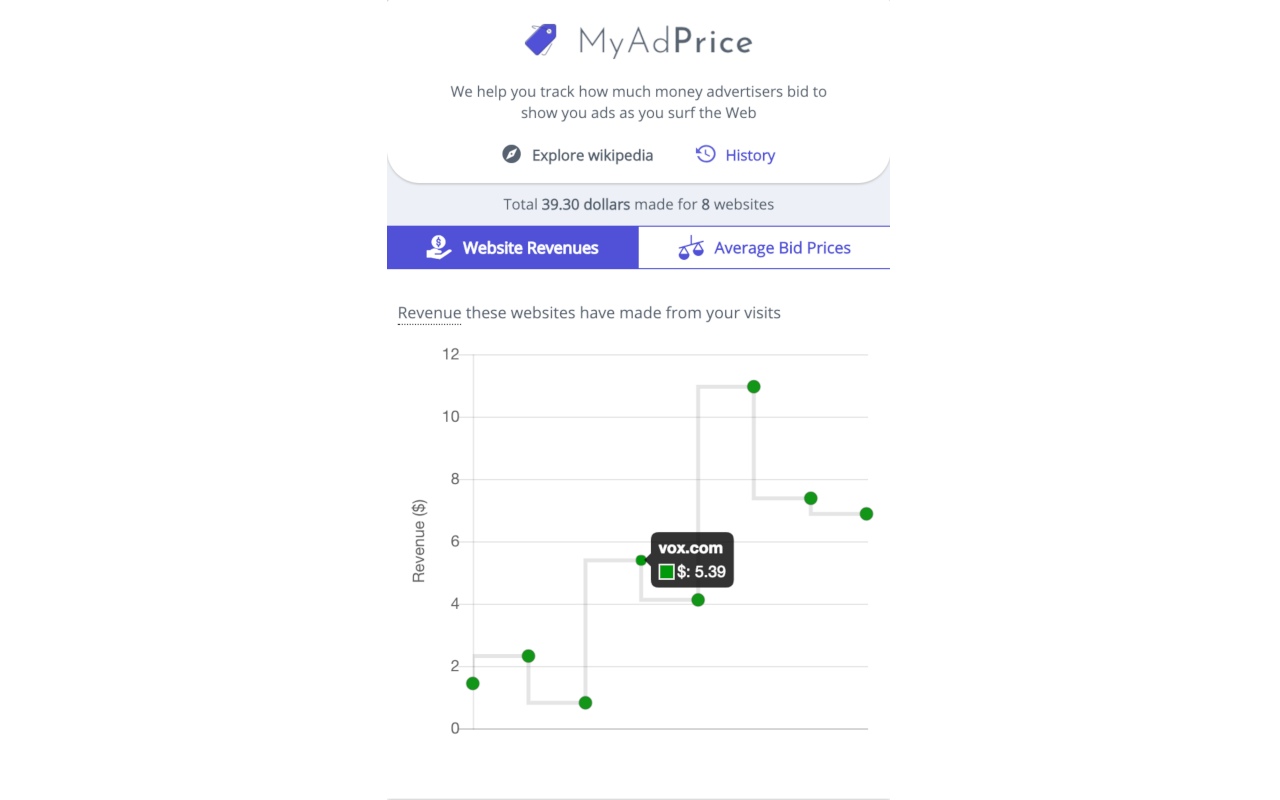Image resolution: width=1280 pixels, height=800 pixels.
Task: Click the MyAdPrice price tag logo icon
Action: (x=541, y=40)
